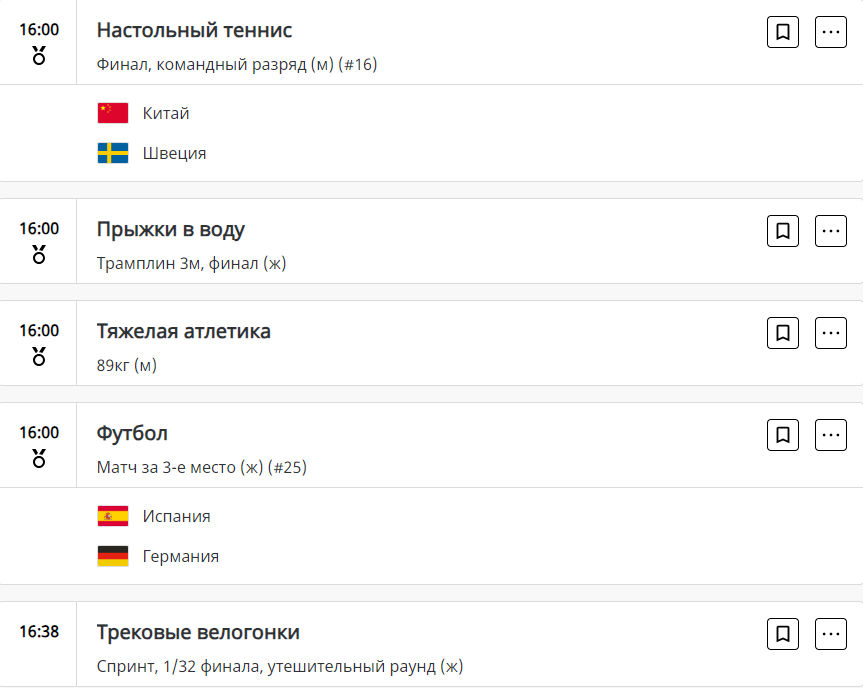The height and width of the screenshot is (688, 863).
Task: Click bookmark icon for Футбол match
Action: (x=783, y=435)
